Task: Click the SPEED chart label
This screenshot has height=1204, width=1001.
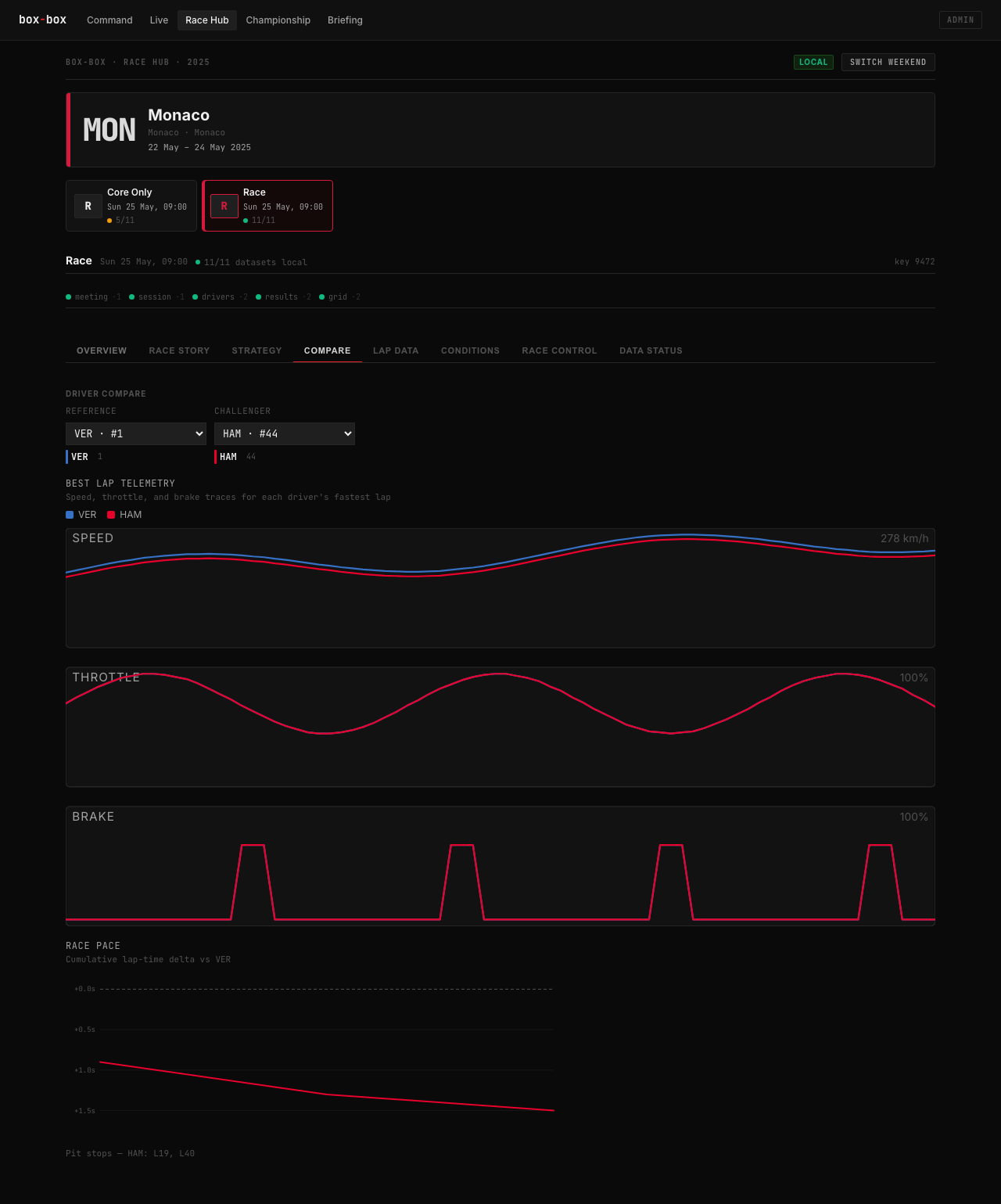Action: (93, 538)
